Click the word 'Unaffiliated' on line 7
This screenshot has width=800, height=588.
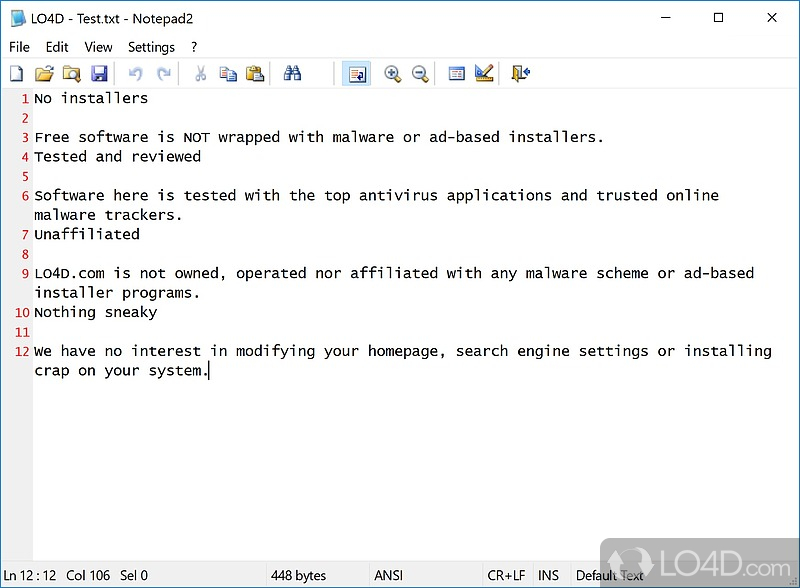(87, 234)
